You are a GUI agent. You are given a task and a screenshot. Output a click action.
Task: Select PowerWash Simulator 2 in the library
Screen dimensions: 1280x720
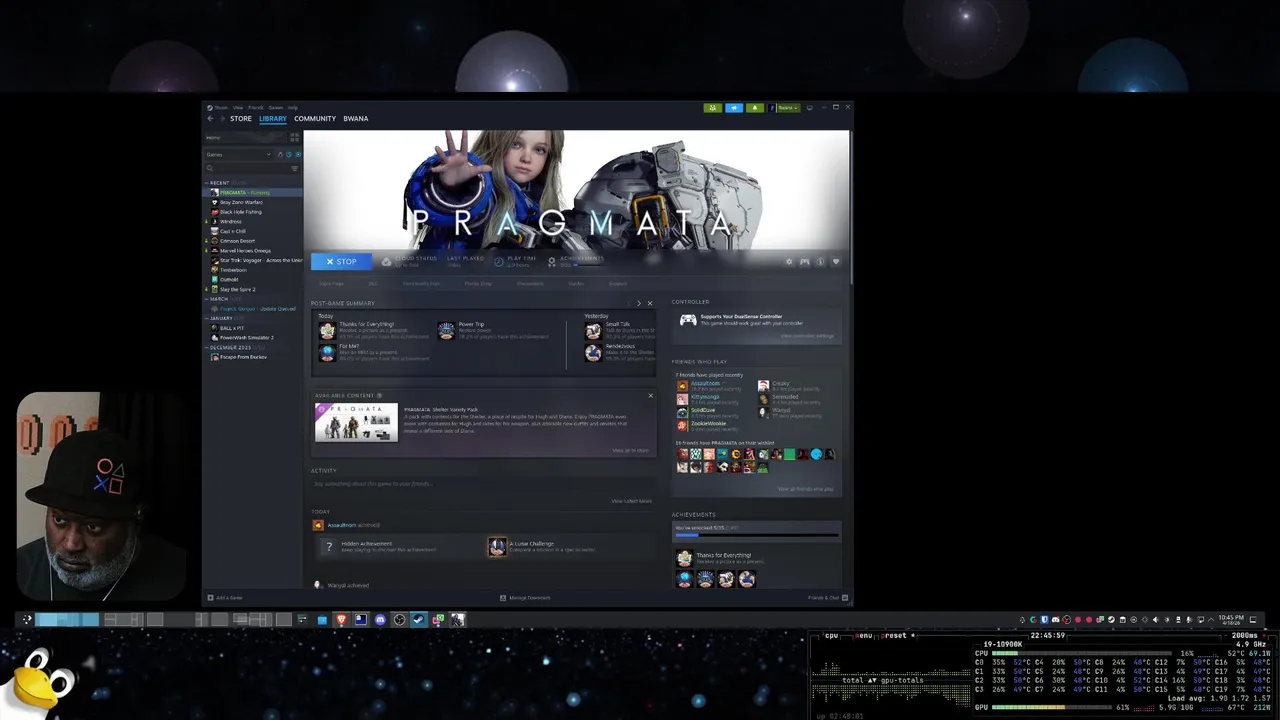(x=246, y=337)
